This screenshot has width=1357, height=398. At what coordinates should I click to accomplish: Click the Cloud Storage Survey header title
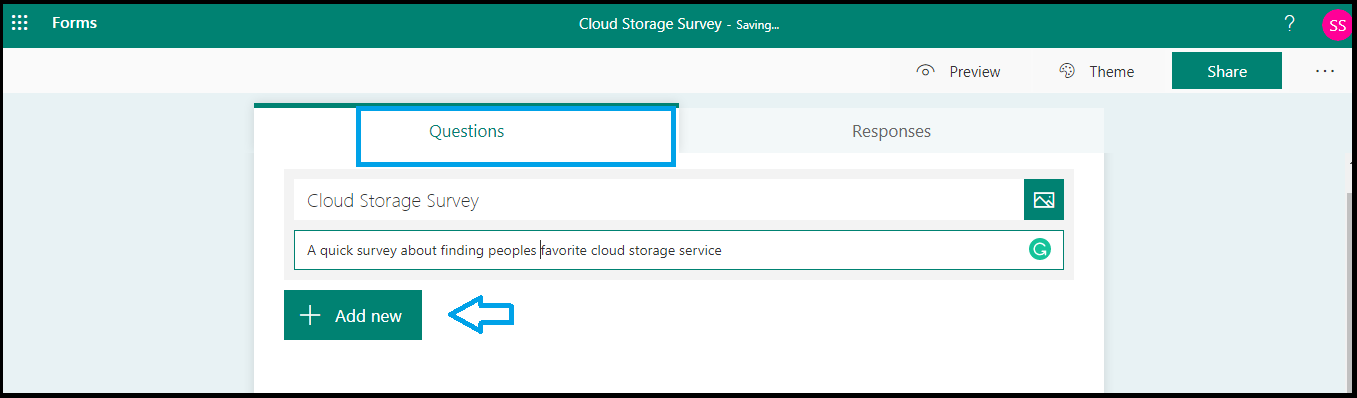pos(650,24)
